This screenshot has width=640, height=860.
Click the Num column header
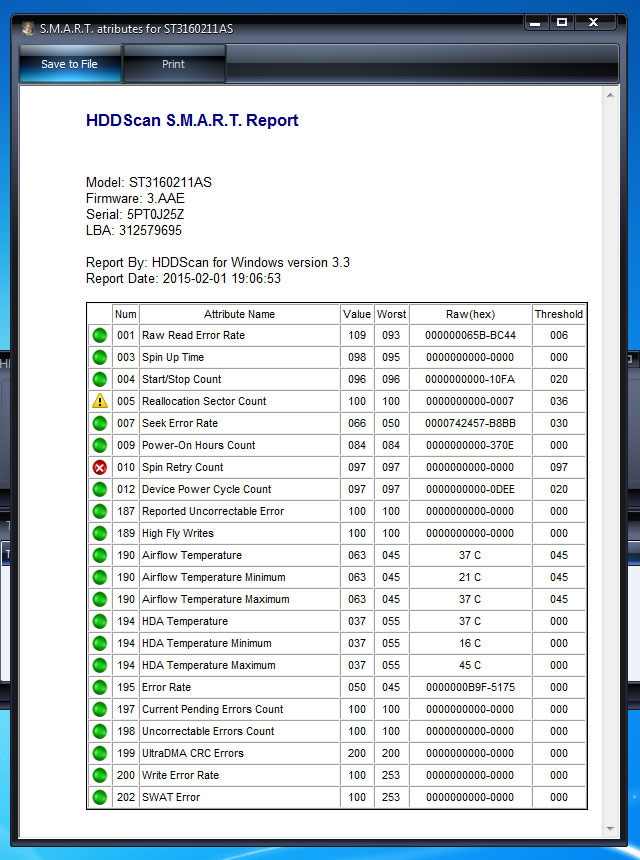(126, 314)
